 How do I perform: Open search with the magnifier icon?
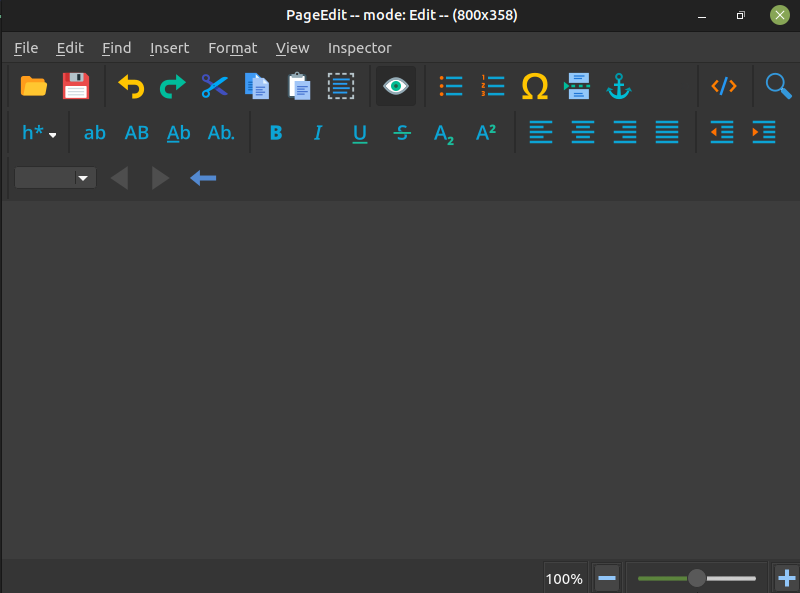(x=779, y=86)
